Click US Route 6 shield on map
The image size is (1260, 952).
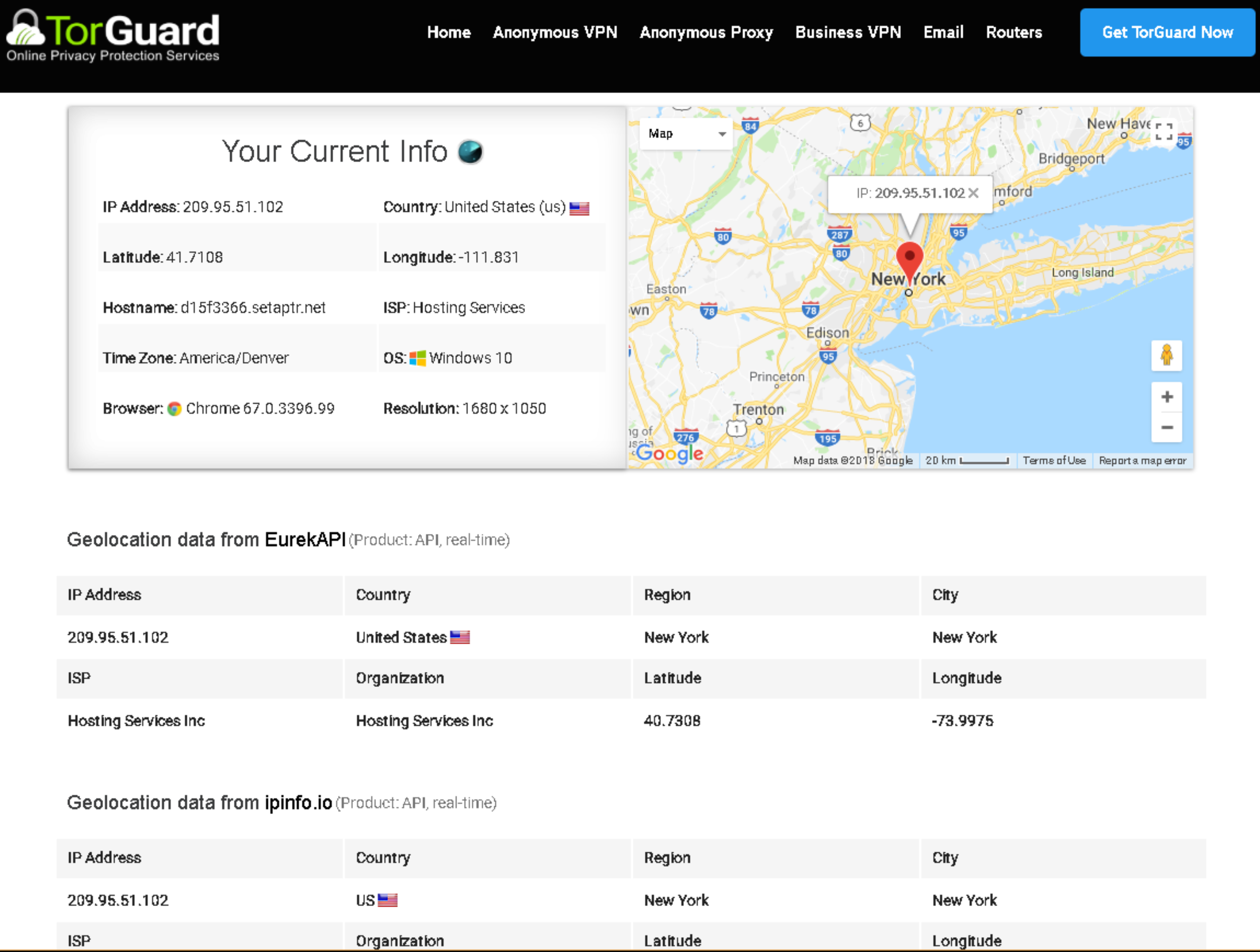pyautogui.click(x=860, y=122)
